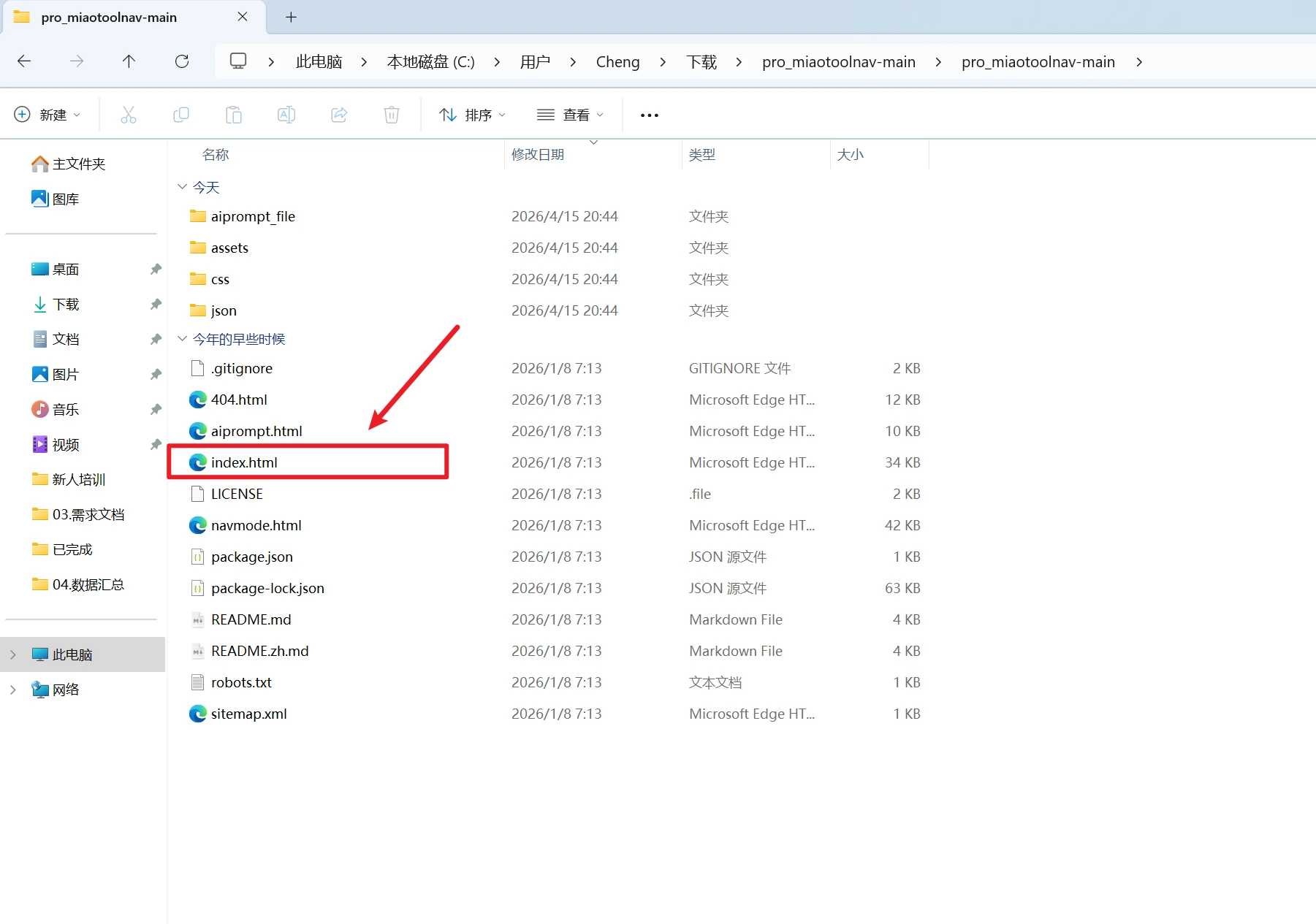Image resolution: width=1316 pixels, height=924 pixels.
Task: Collapse the 今天 file group
Action: pyautogui.click(x=182, y=187)
